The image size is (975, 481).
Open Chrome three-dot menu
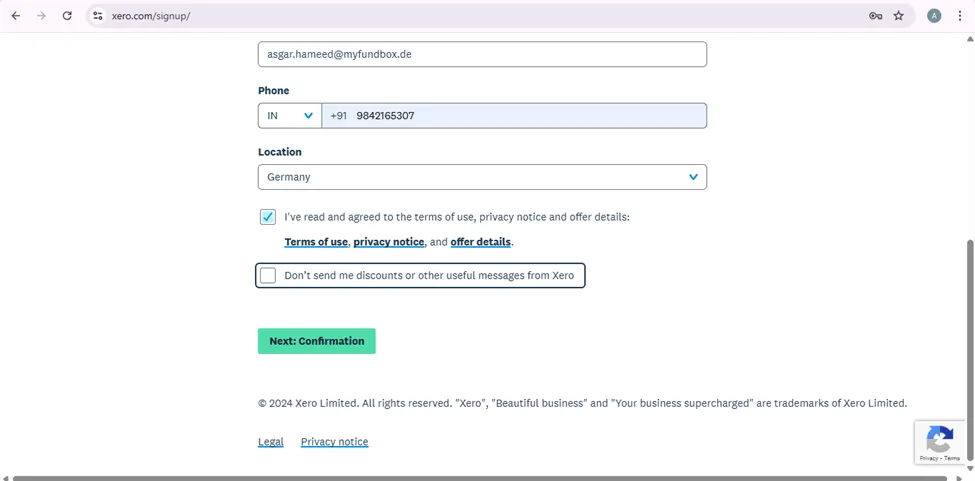[959, 16]
